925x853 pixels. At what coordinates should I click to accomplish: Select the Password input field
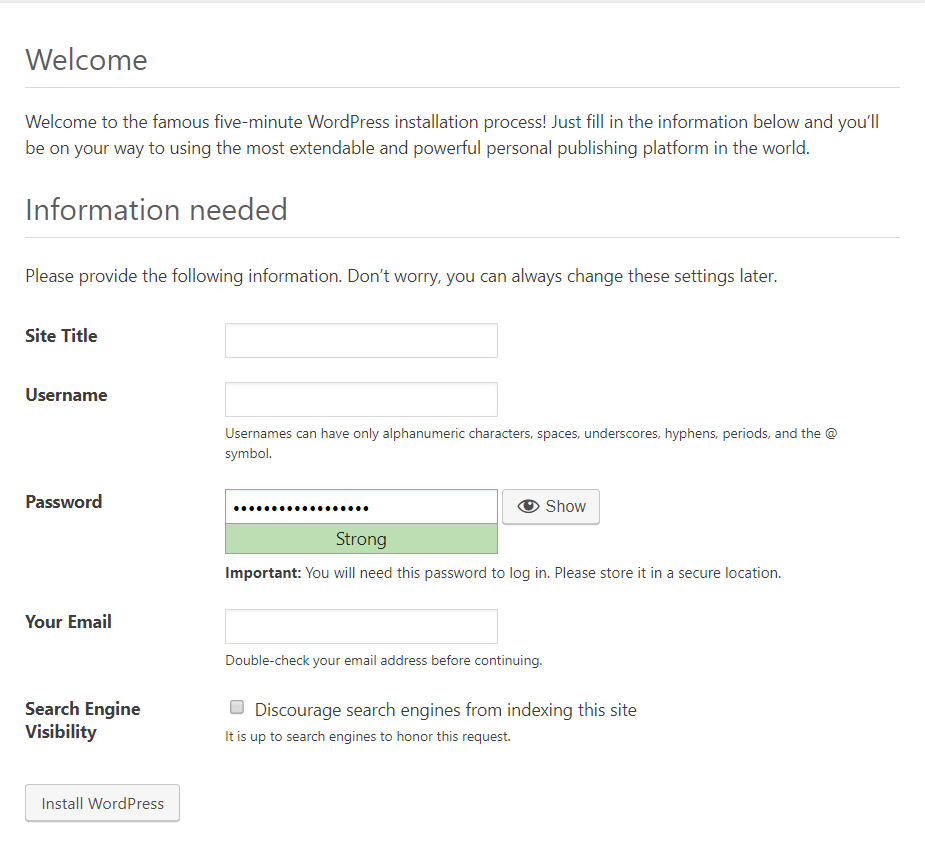(x=361, y=507)
